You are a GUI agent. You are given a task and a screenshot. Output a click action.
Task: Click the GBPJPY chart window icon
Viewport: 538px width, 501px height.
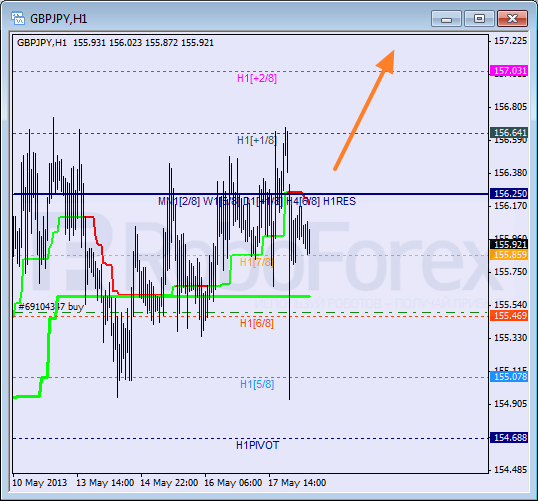[x=17, y=18]
